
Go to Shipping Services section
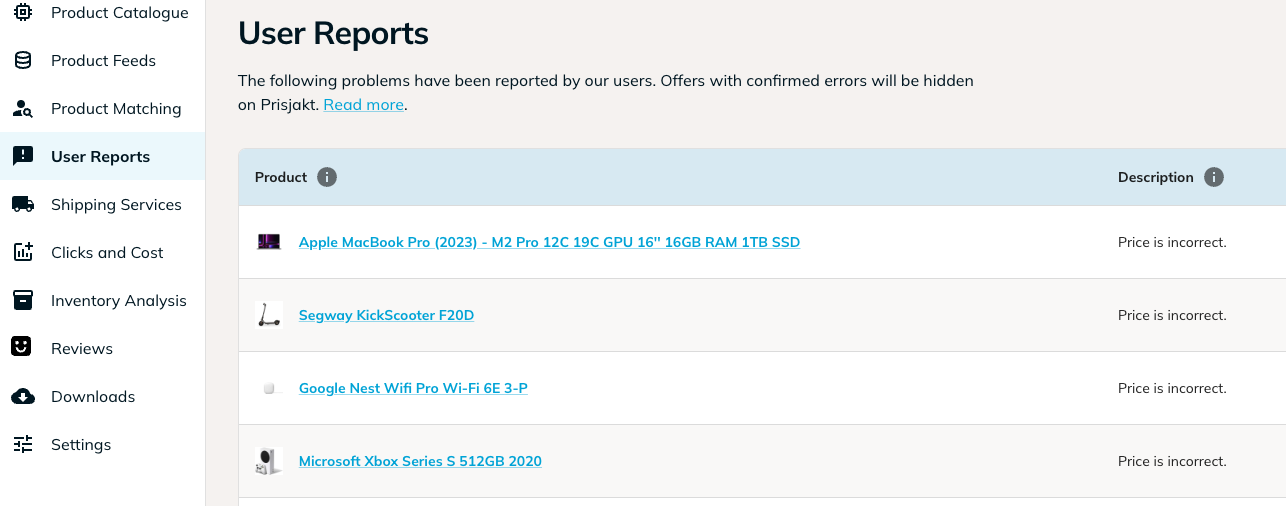(x=103, y=205)
